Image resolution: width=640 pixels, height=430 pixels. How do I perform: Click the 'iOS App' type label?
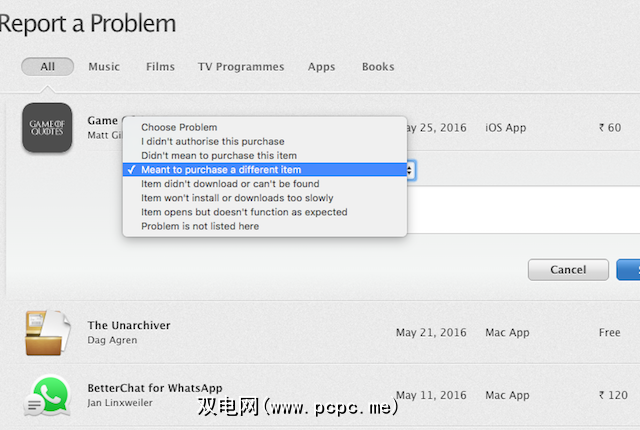(505, 128)
